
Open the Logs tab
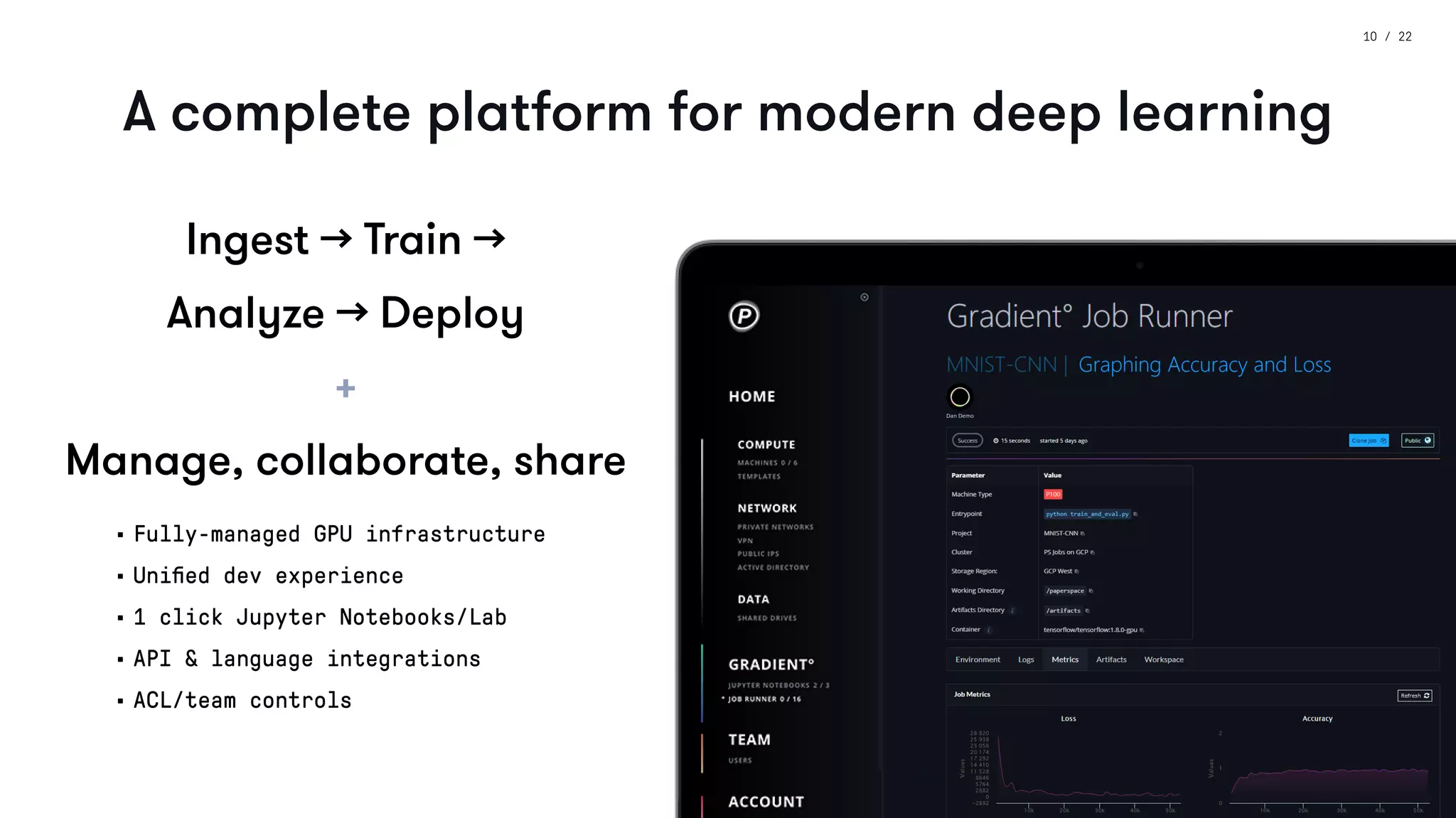[x=1026, y=660]
